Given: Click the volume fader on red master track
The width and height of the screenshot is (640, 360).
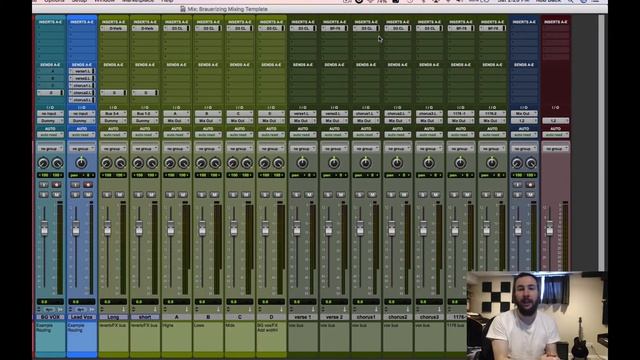Looking at the screenshot, I should click(549, 228).
